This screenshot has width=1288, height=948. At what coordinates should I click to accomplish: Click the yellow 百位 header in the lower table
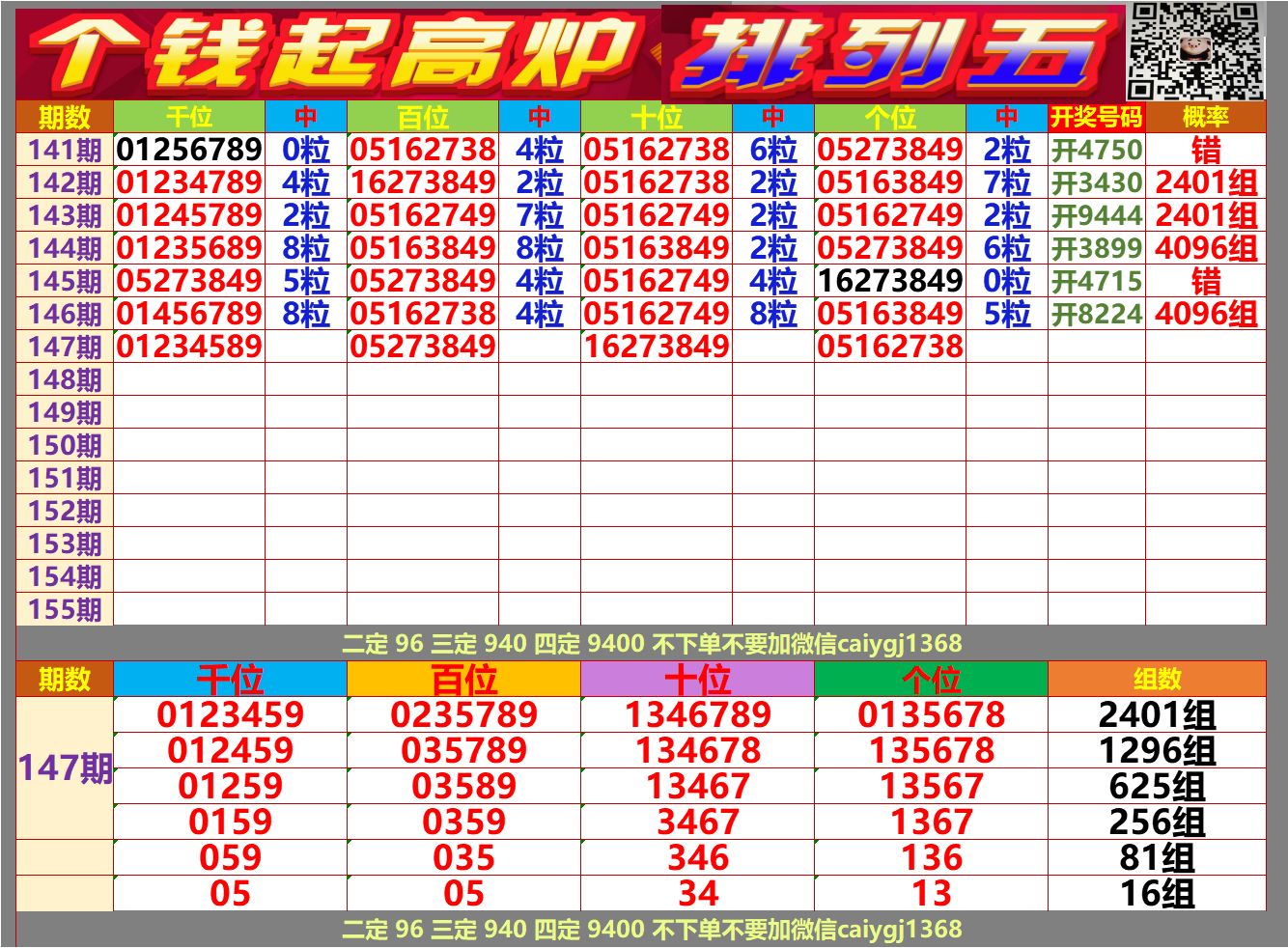pos(463,680)
